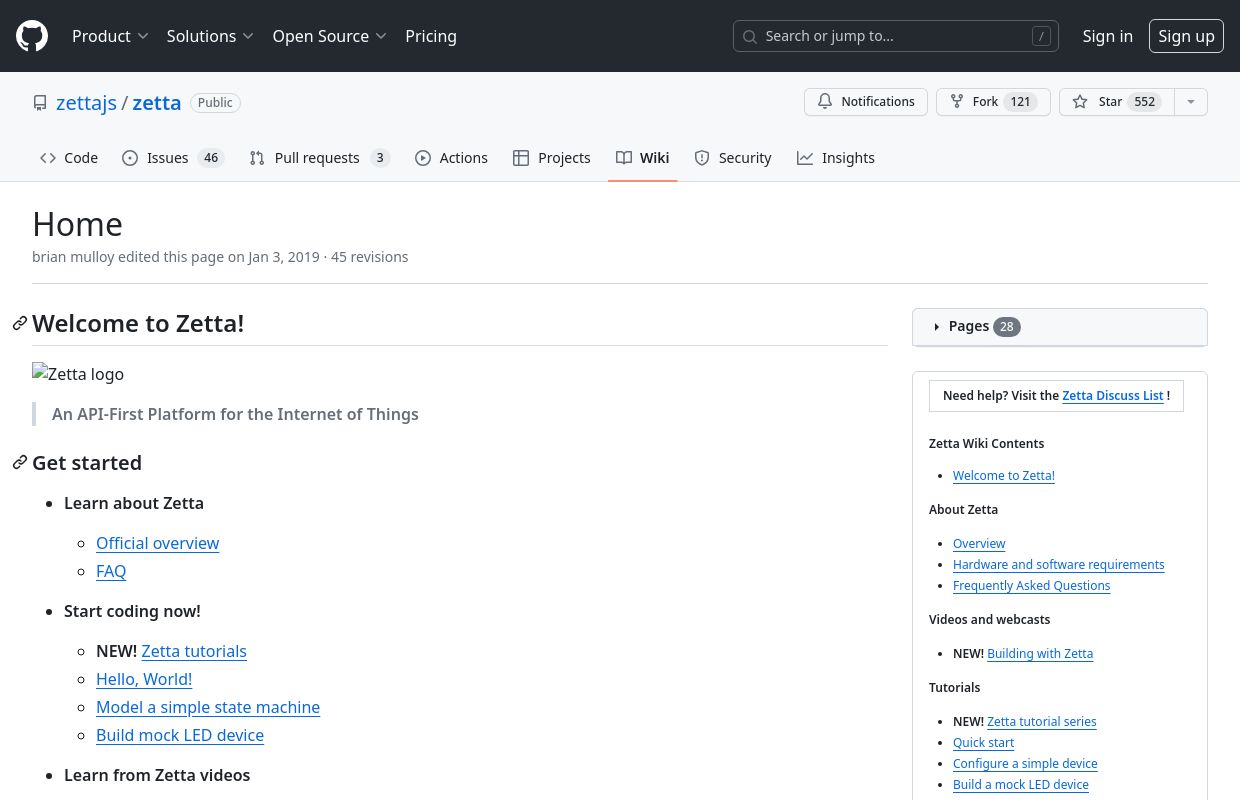Expand the Pages 28 list
The width and height of the screenshot is (1240, 800).
pos(1060,327)
